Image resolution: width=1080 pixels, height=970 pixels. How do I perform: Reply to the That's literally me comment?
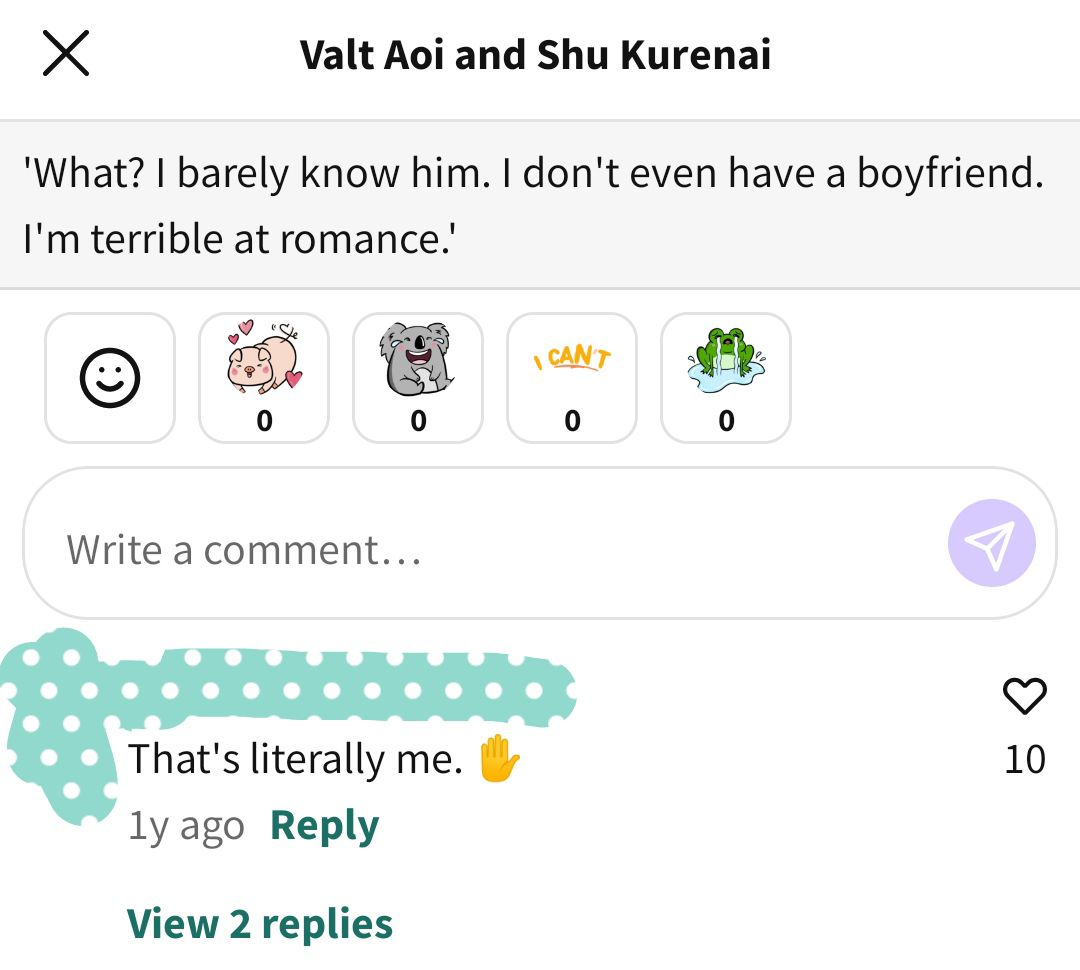pyautogui.click(x=324, y=825)
